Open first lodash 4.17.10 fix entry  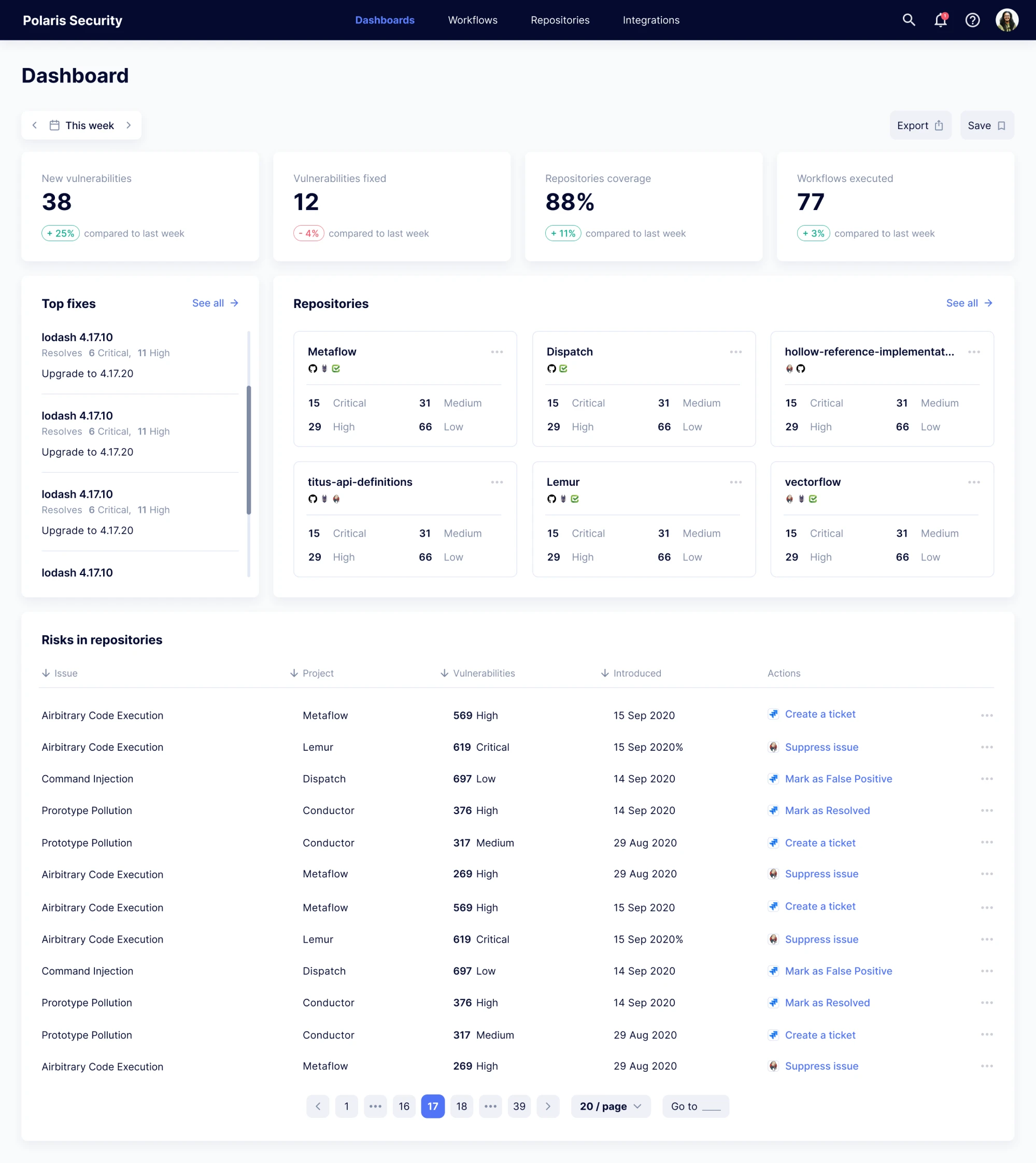[x=140, y=355]
